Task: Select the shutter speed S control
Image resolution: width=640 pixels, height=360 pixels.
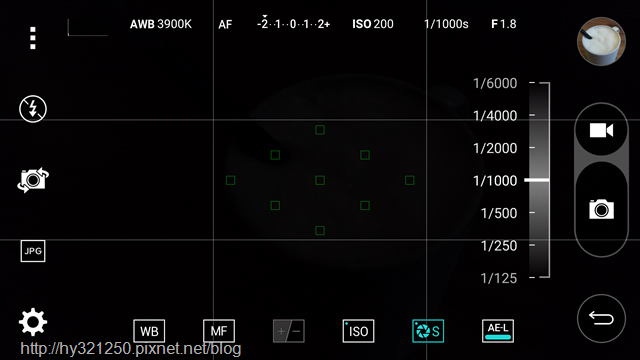Action: pos(428,331)
